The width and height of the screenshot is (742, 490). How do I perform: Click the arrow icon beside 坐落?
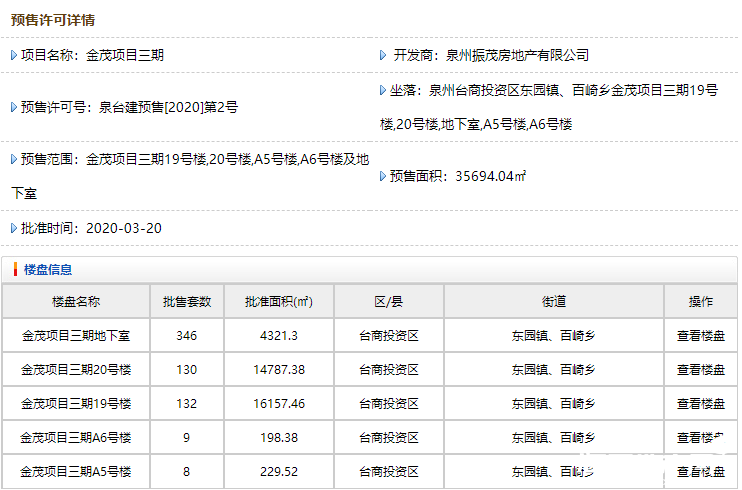[383, 90]
